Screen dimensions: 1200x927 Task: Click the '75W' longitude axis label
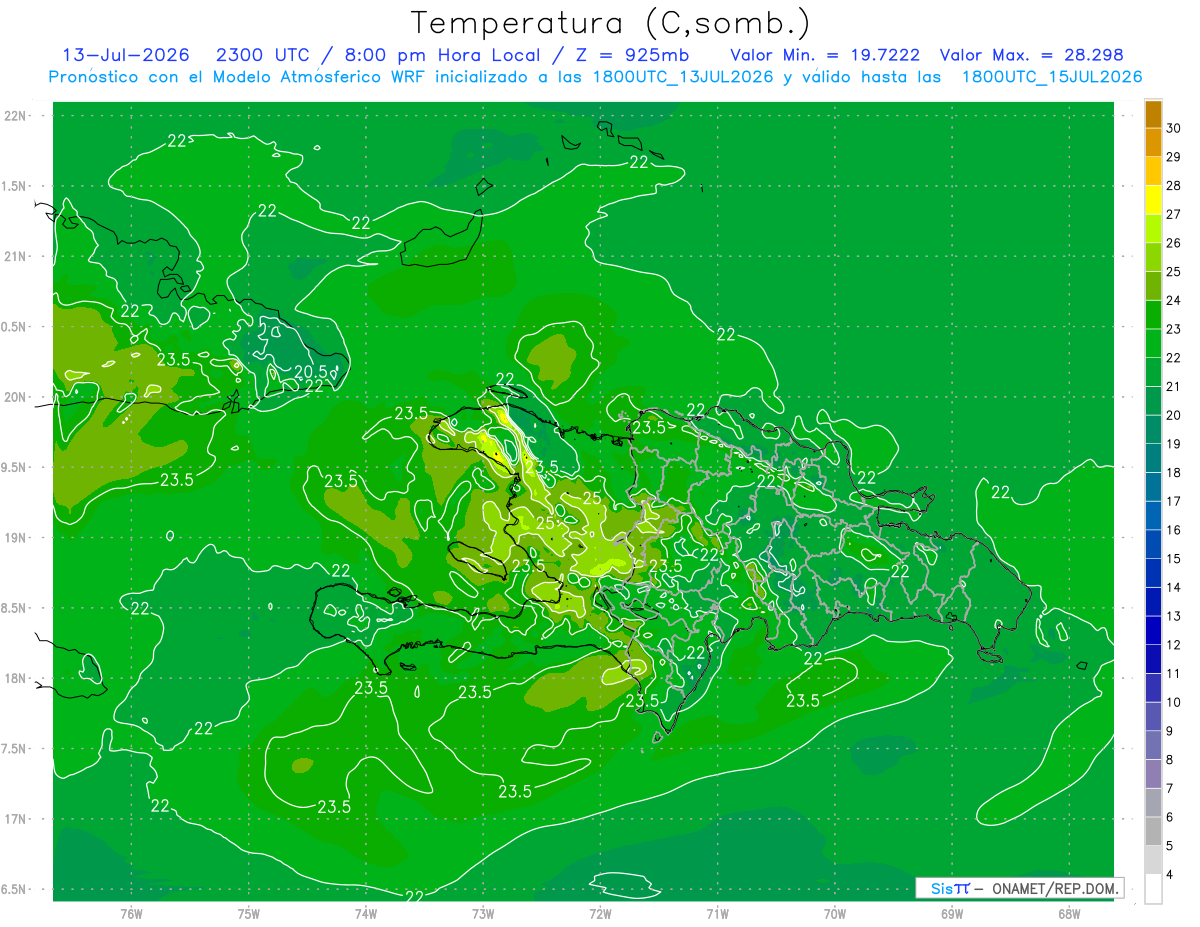click(249, 913)
